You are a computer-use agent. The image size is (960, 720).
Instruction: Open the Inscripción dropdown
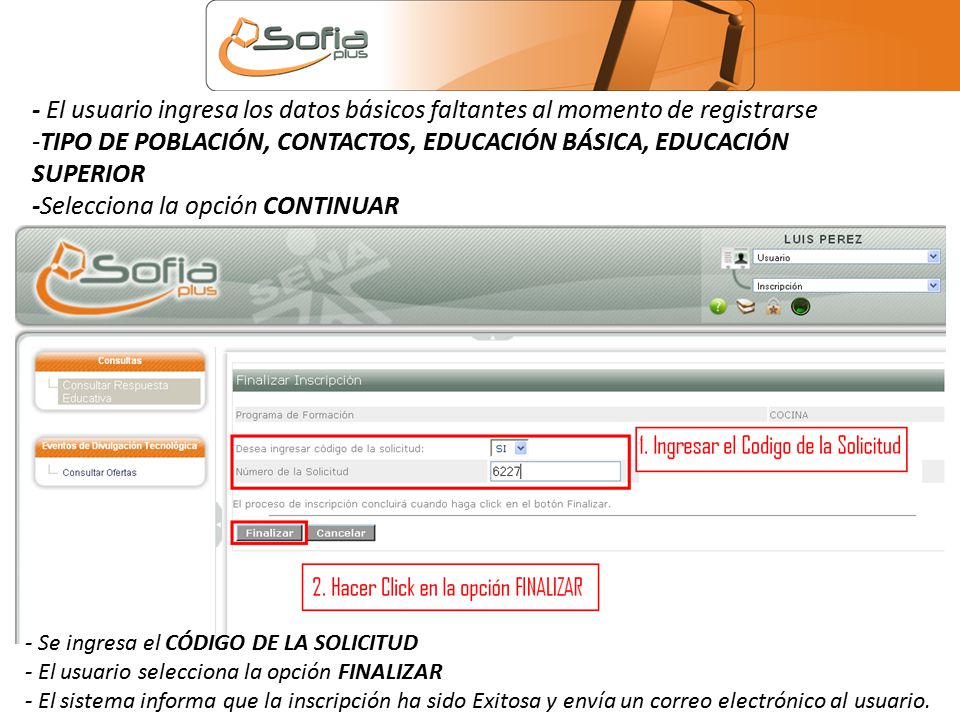[846, 285]
